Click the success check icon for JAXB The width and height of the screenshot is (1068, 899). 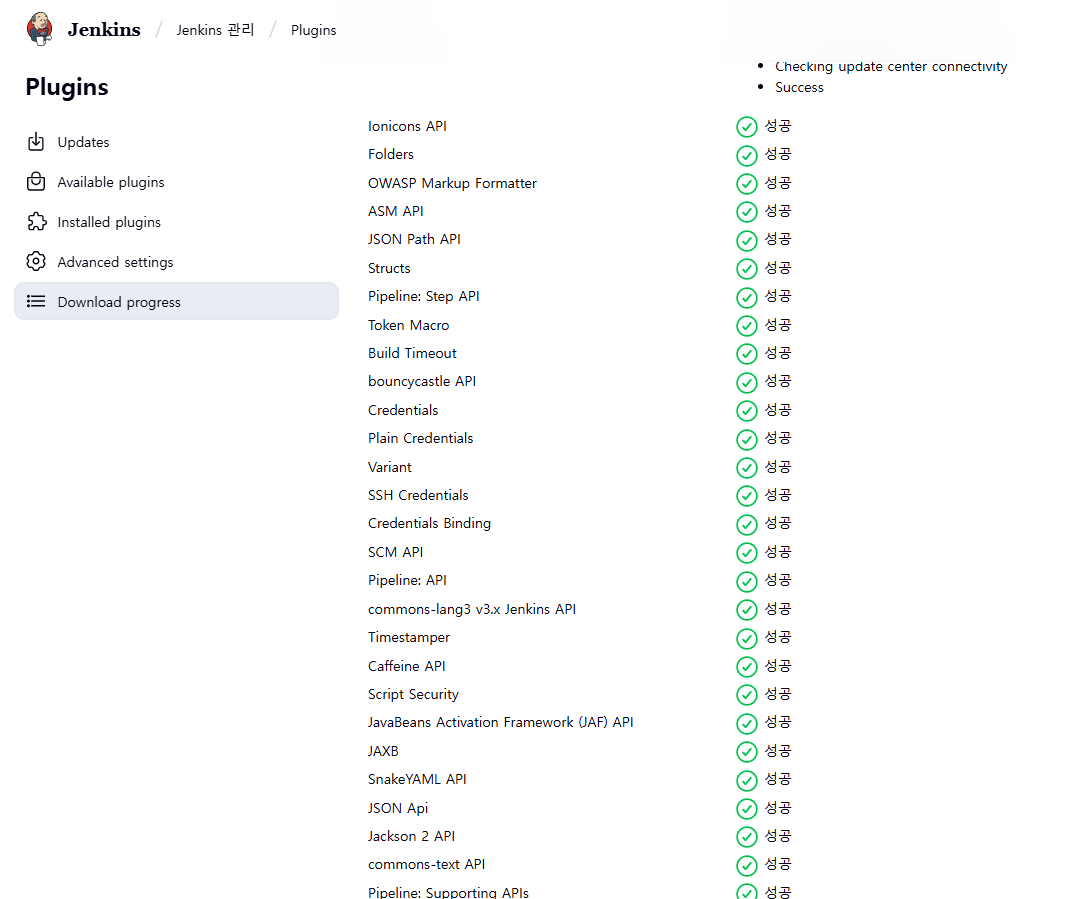point(747,752)
